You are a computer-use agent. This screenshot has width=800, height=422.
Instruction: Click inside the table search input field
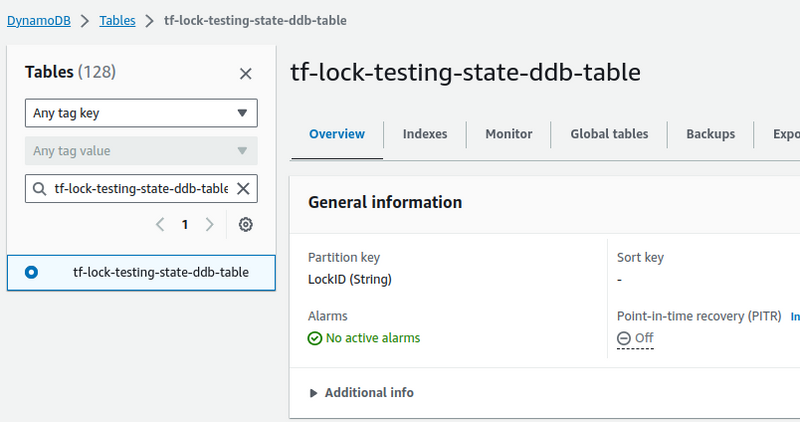click(x=140, y=189)
